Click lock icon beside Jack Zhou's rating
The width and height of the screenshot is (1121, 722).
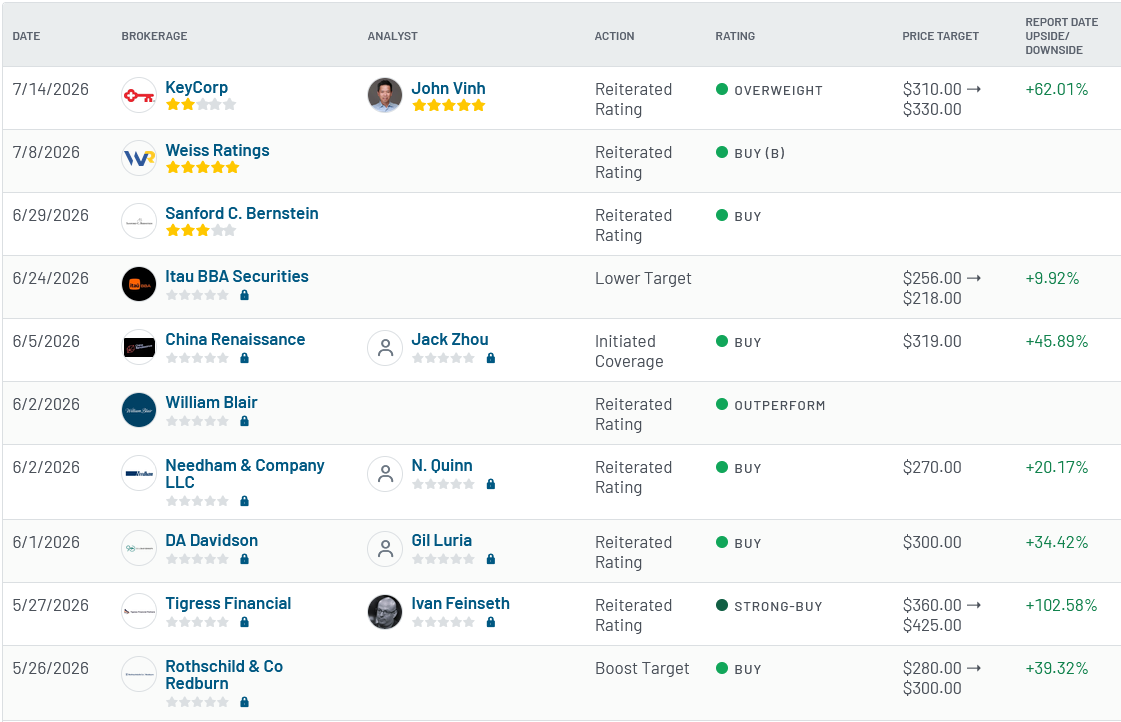(490, 358)
